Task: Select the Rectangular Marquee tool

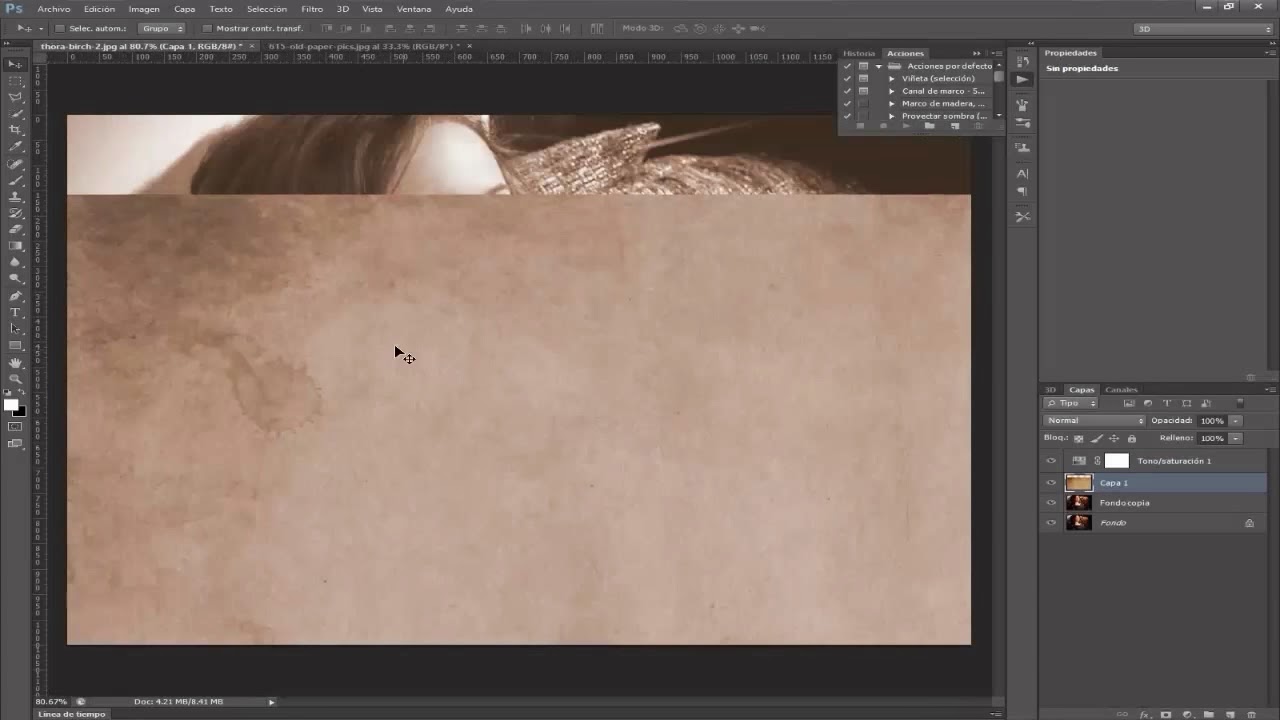Action: tap(15, 81)
